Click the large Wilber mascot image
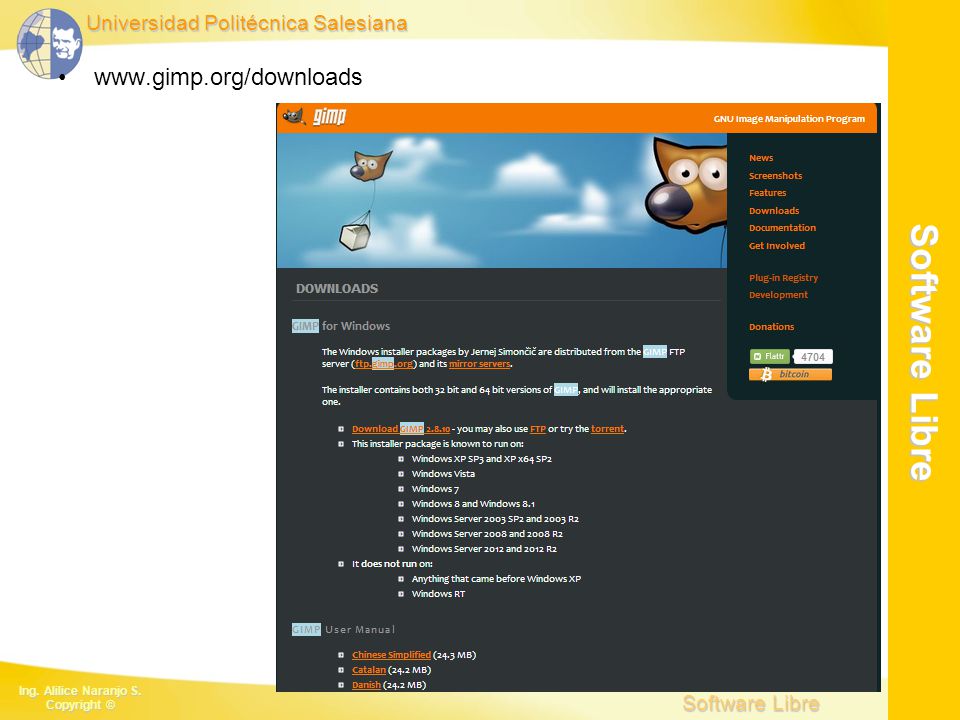960x720 pixels. tap(686, 184)
